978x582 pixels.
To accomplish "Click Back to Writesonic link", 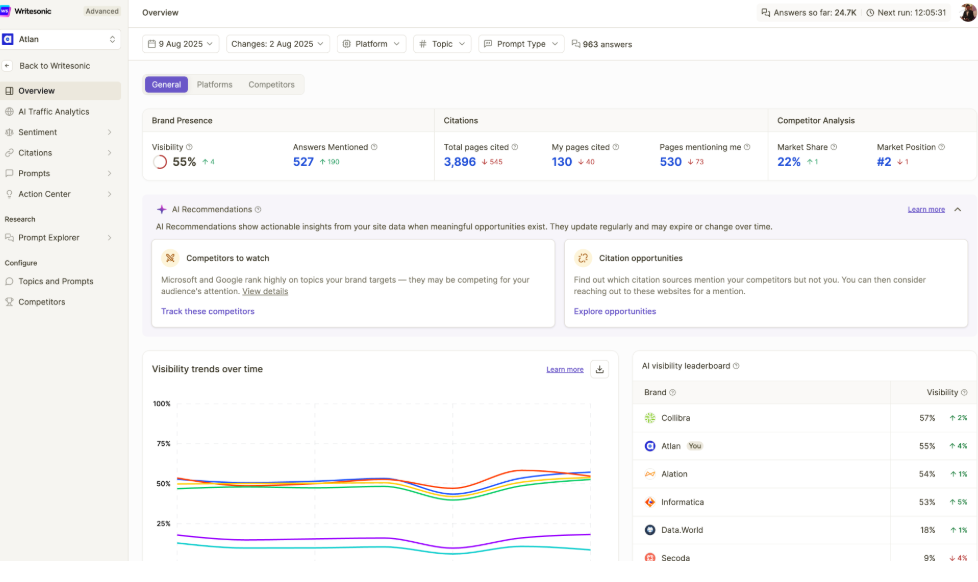I will pos(54,65).
